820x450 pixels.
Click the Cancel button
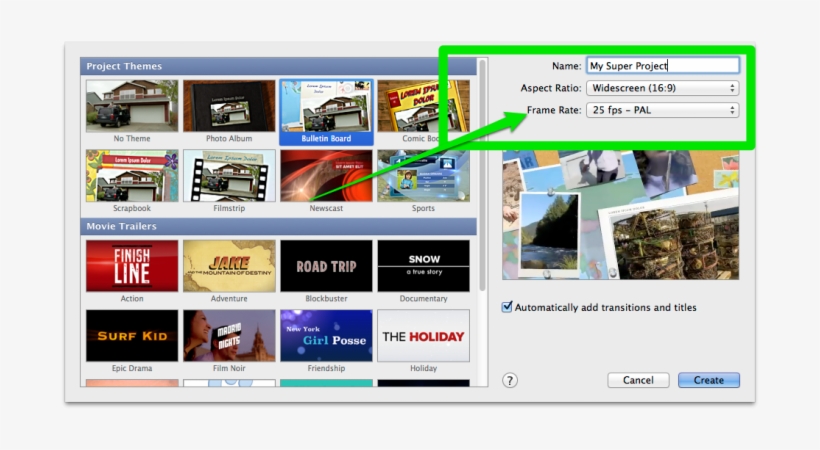[x=638, y=380]
